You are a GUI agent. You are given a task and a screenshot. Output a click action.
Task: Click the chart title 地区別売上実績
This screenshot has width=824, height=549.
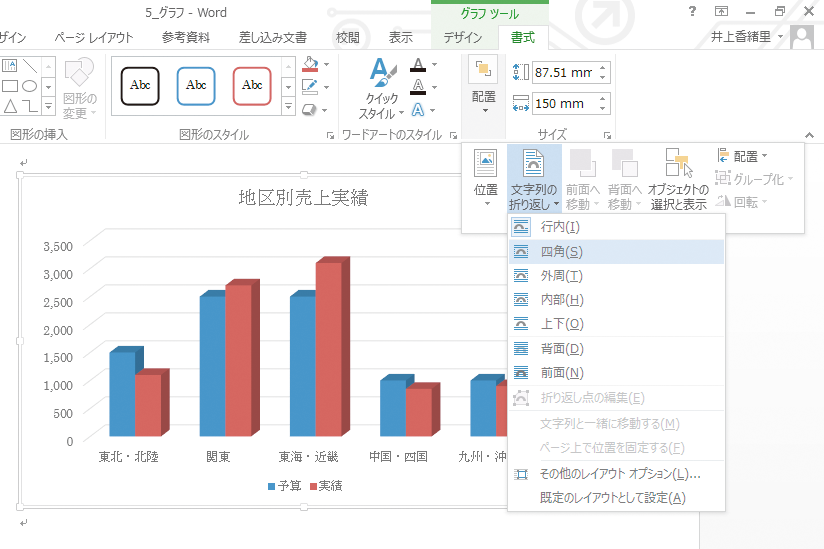(x=303, y=198)
